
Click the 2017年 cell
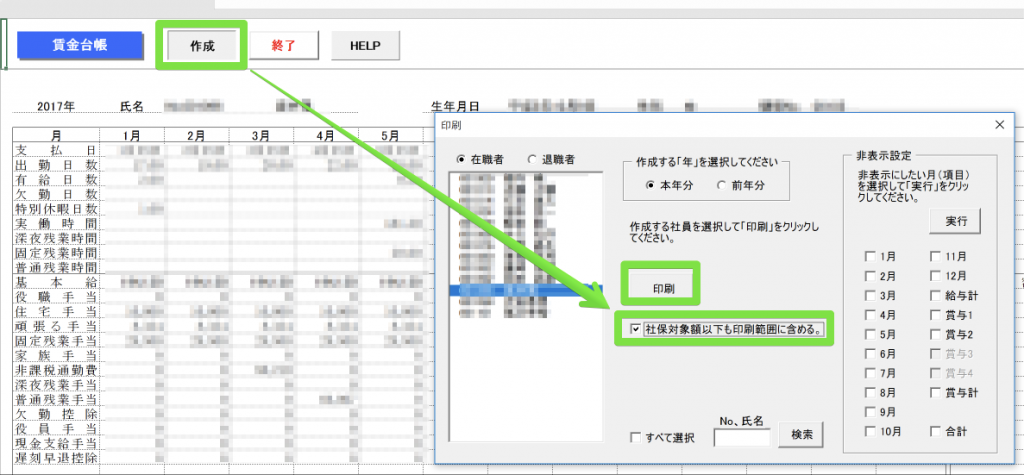(x=56, y=106)
